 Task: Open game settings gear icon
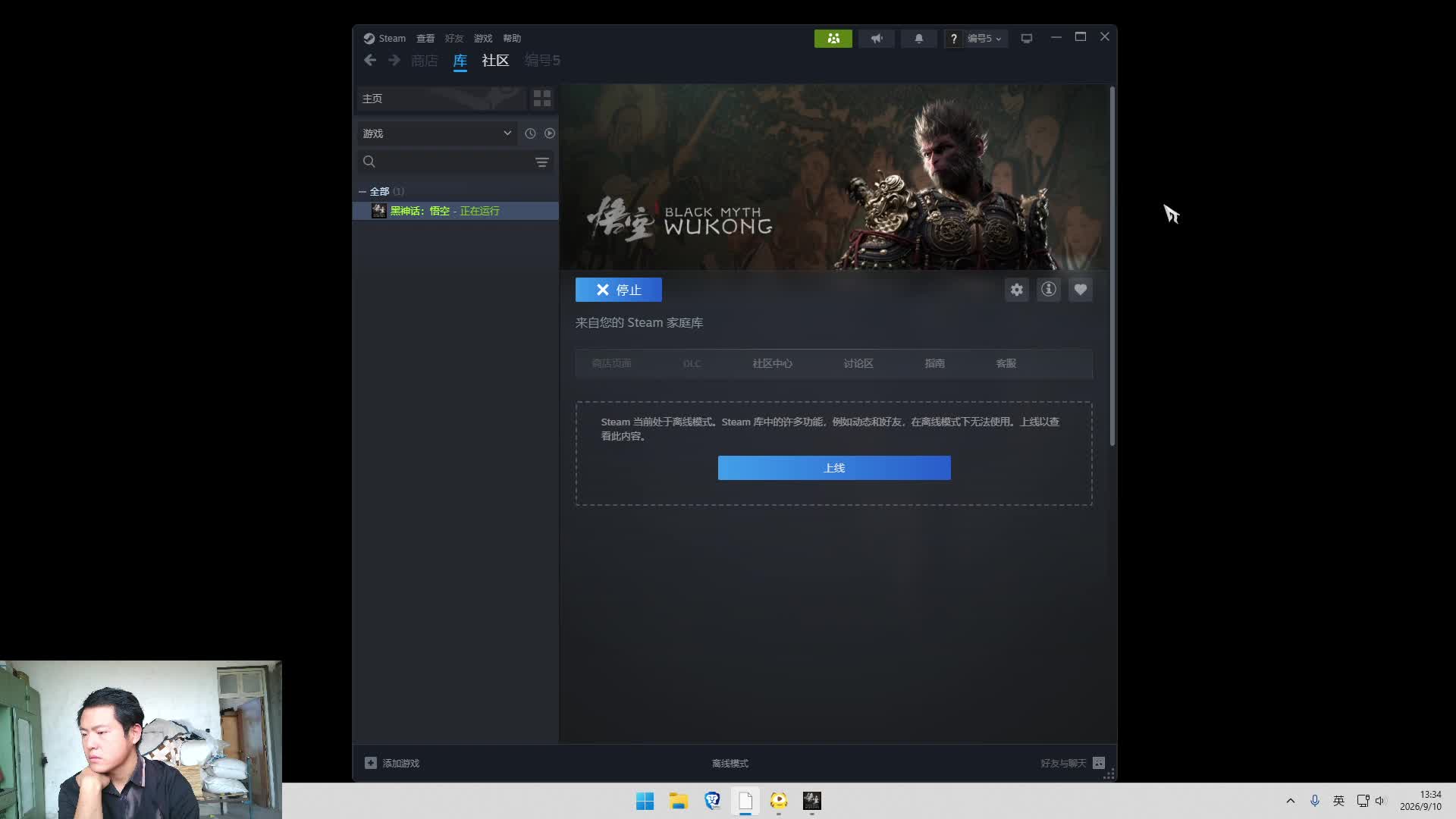coord(1016,290)
